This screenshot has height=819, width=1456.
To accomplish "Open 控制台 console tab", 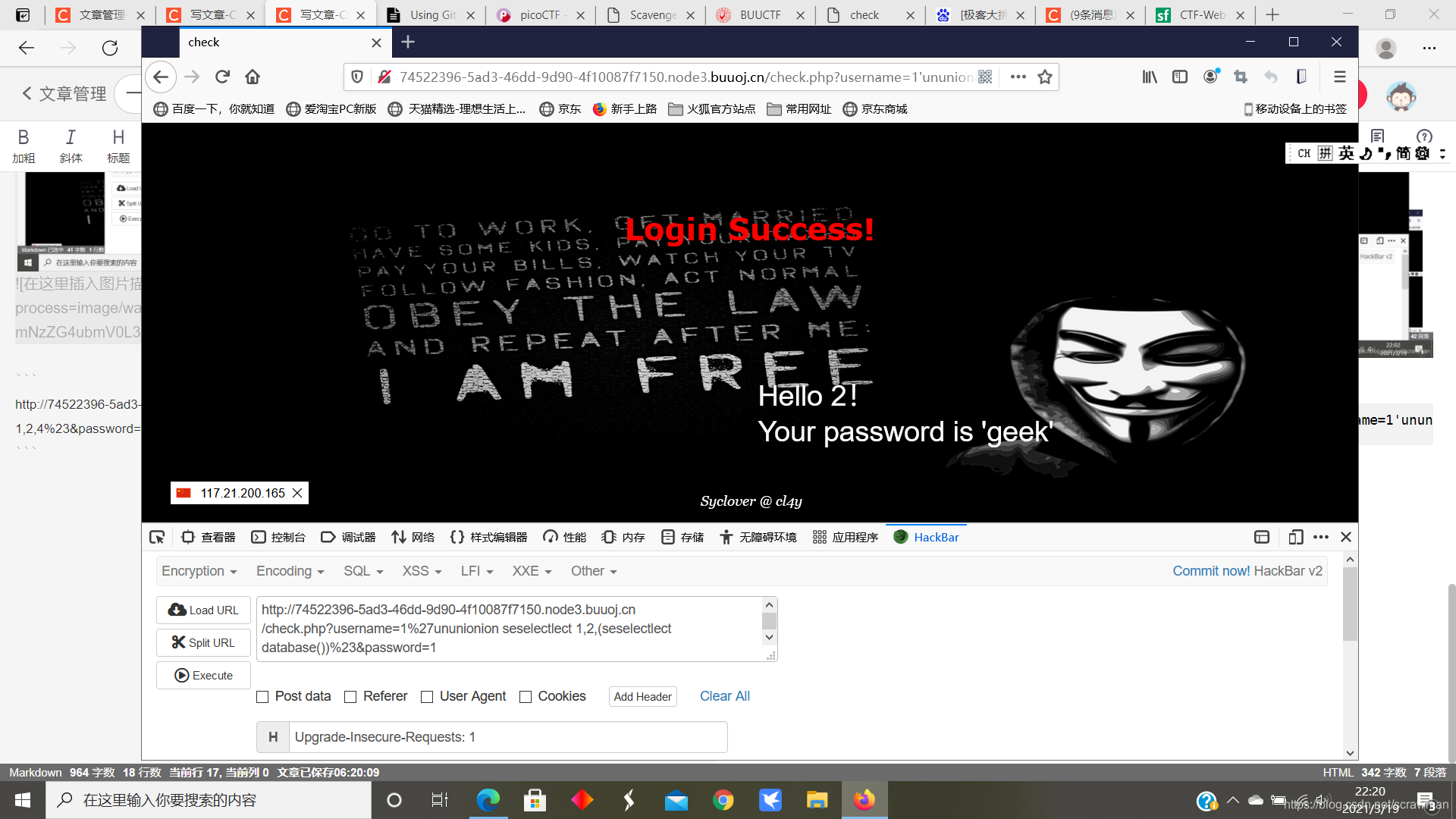I will pyautogui.click(x=278, y=537).
